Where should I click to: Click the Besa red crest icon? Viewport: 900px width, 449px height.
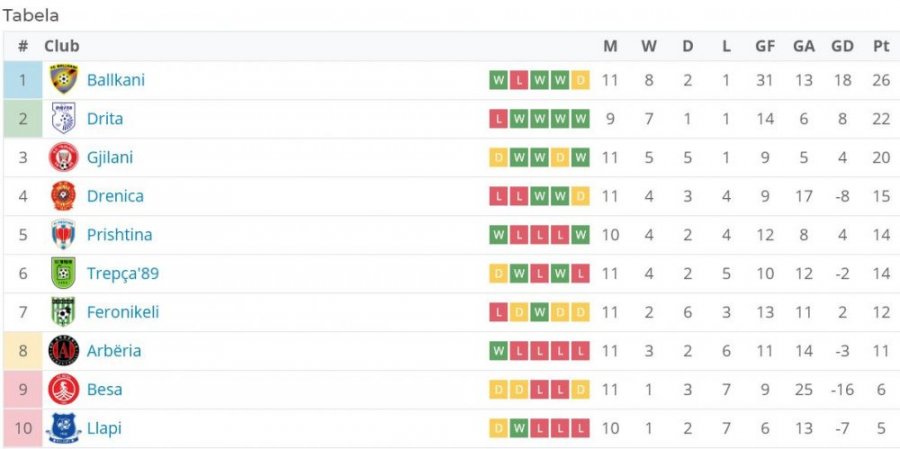(x=63, y=389)
